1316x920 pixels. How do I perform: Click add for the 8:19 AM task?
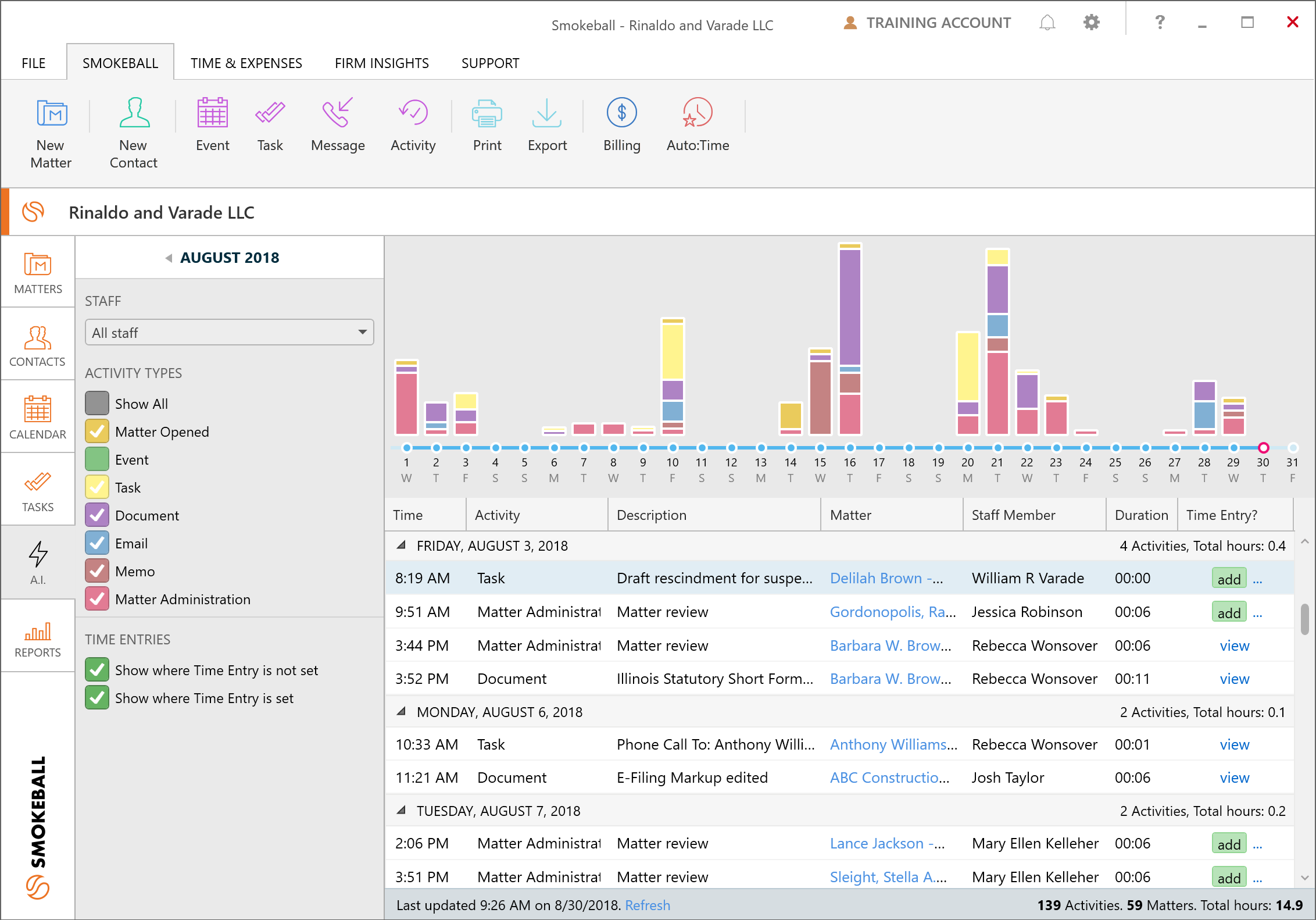click(1229, 579)
